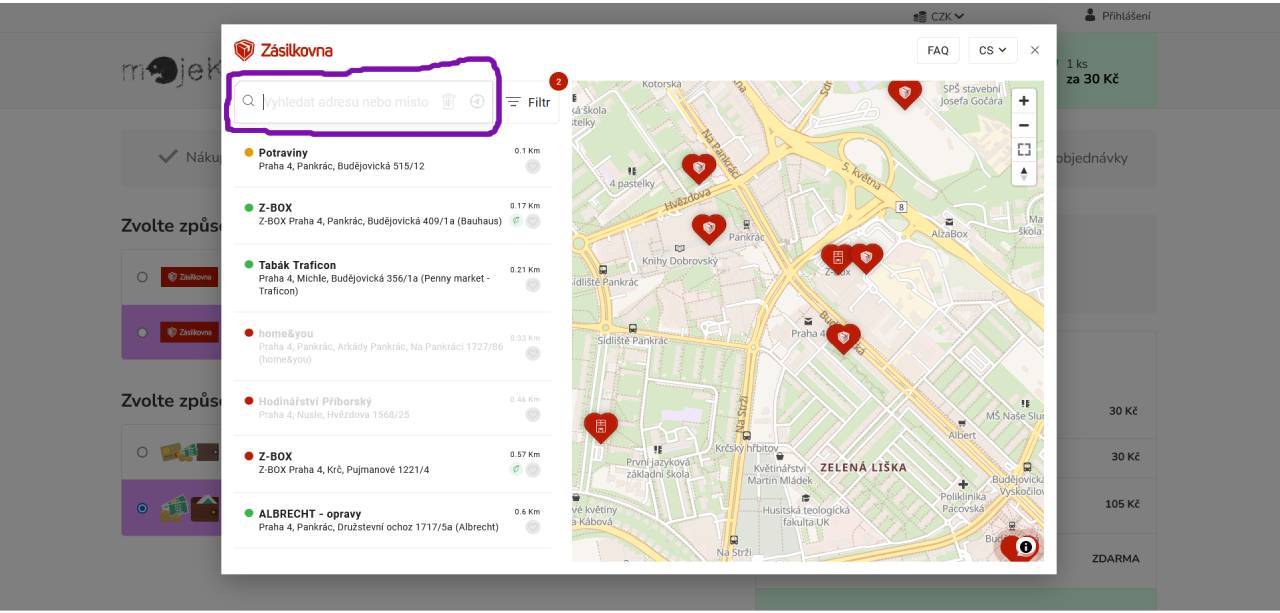Screen dimensions: 1280x613
Task: Select map pin at Praha 4 label
Action: 843,339
